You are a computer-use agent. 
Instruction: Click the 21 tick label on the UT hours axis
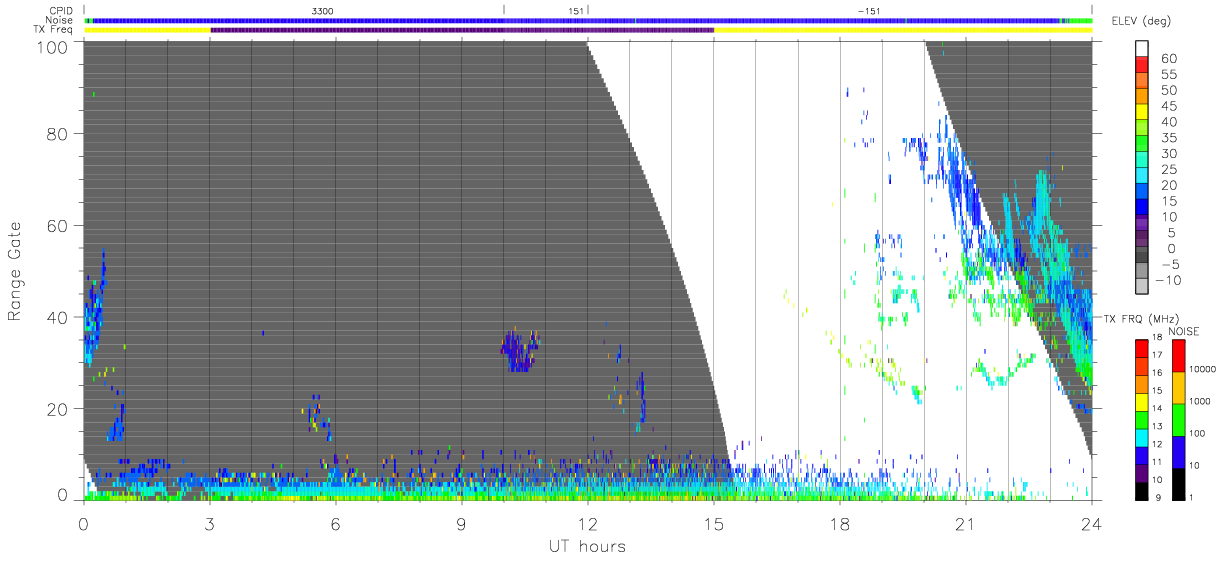966,524
